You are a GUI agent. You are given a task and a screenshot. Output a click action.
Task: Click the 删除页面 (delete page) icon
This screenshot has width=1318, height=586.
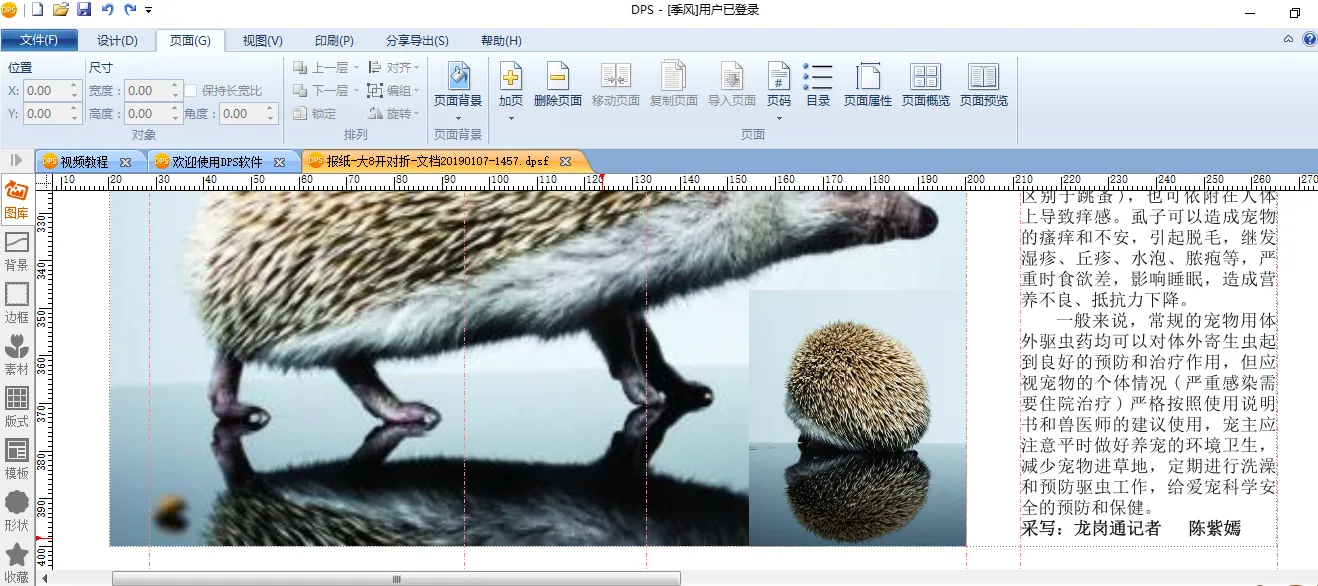[557, 76]
